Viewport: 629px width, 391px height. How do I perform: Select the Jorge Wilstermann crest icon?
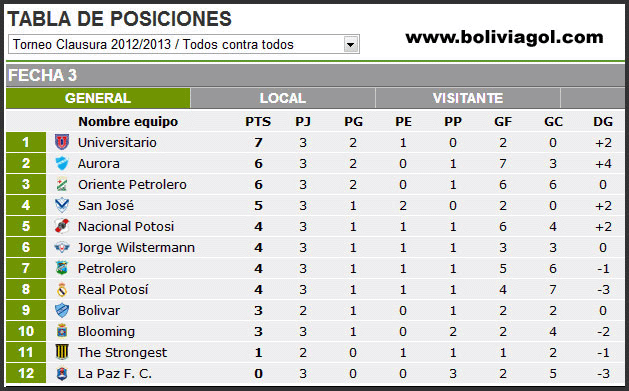(x=62, y=247)
